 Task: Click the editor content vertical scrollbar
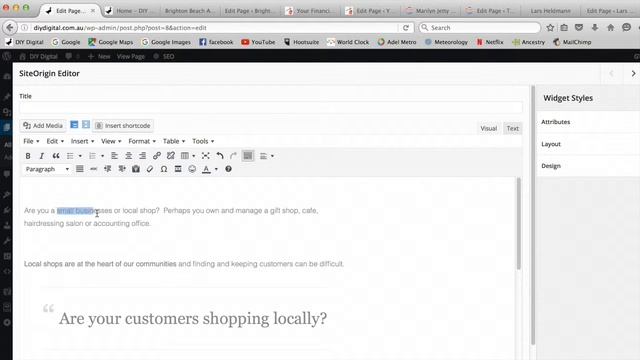coord(519,224)
